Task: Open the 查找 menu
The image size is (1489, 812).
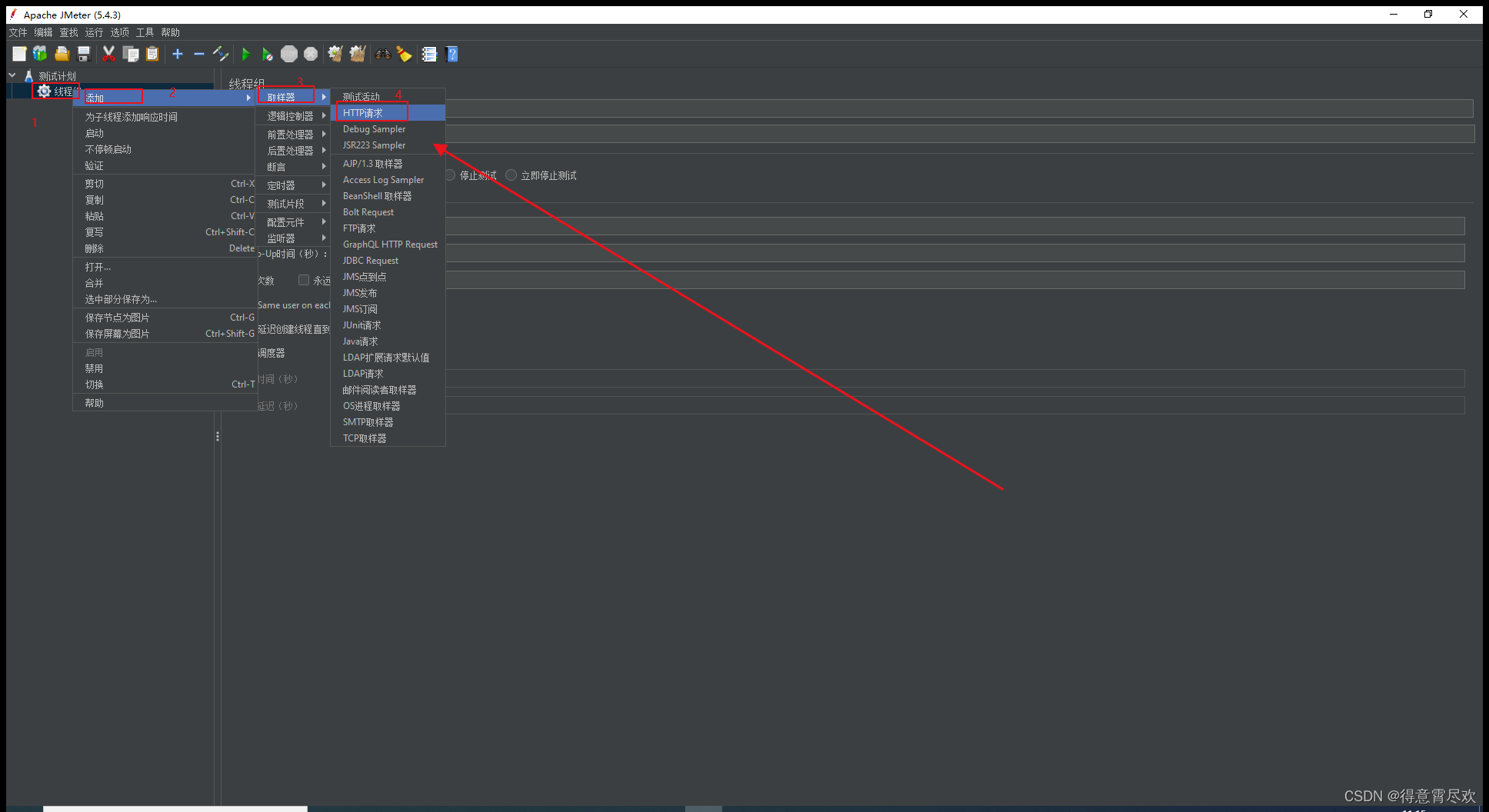Action: [x=69, y=32]
